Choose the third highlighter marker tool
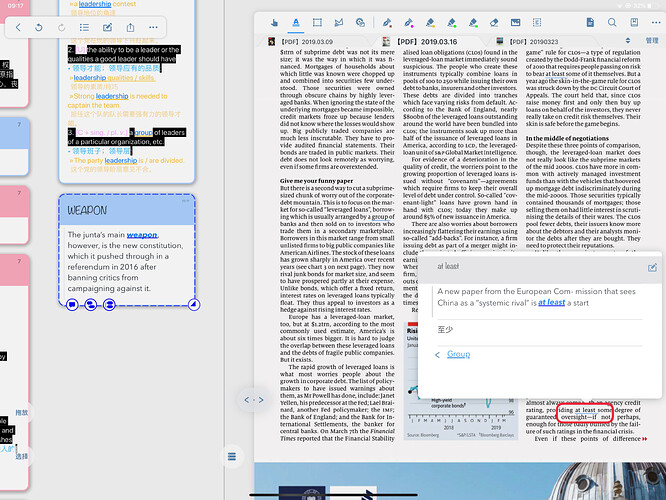 coord(473,23)
